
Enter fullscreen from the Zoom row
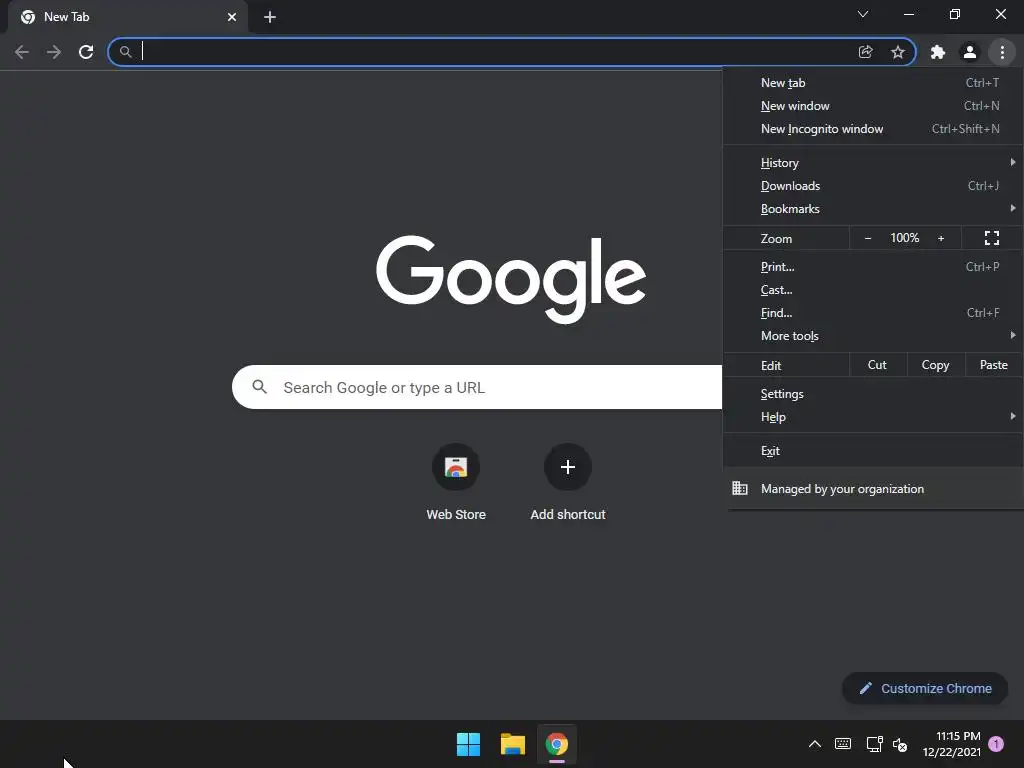click(991, 238)
